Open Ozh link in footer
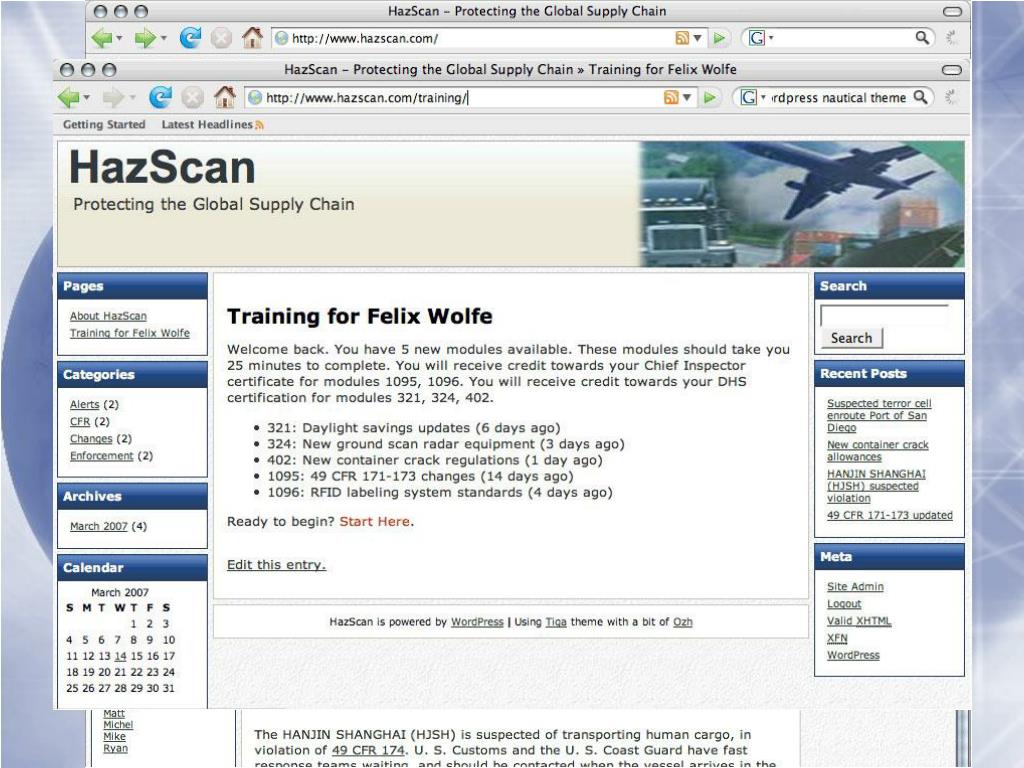1024x768 pixels. tap(682, 622)
